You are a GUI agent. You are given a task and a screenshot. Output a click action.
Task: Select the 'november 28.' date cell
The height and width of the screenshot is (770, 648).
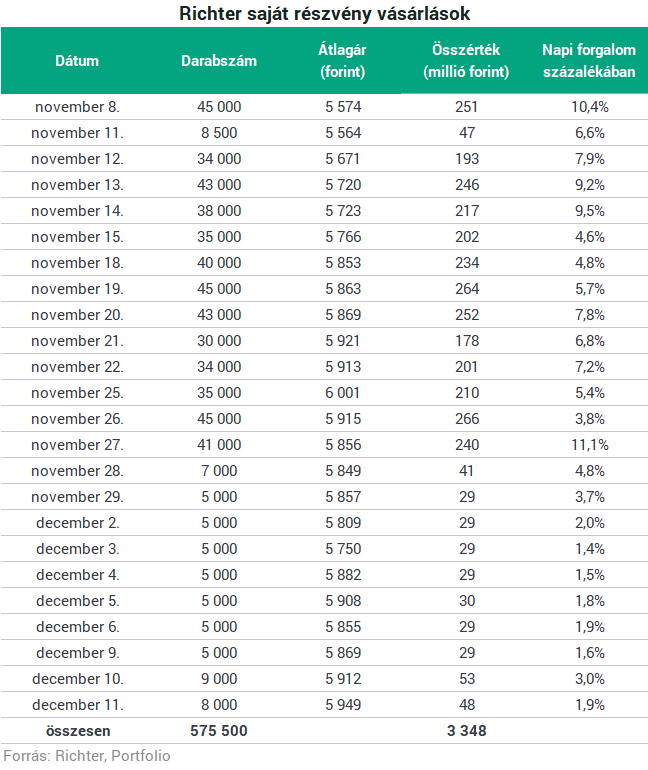click(x=78, y=471)
